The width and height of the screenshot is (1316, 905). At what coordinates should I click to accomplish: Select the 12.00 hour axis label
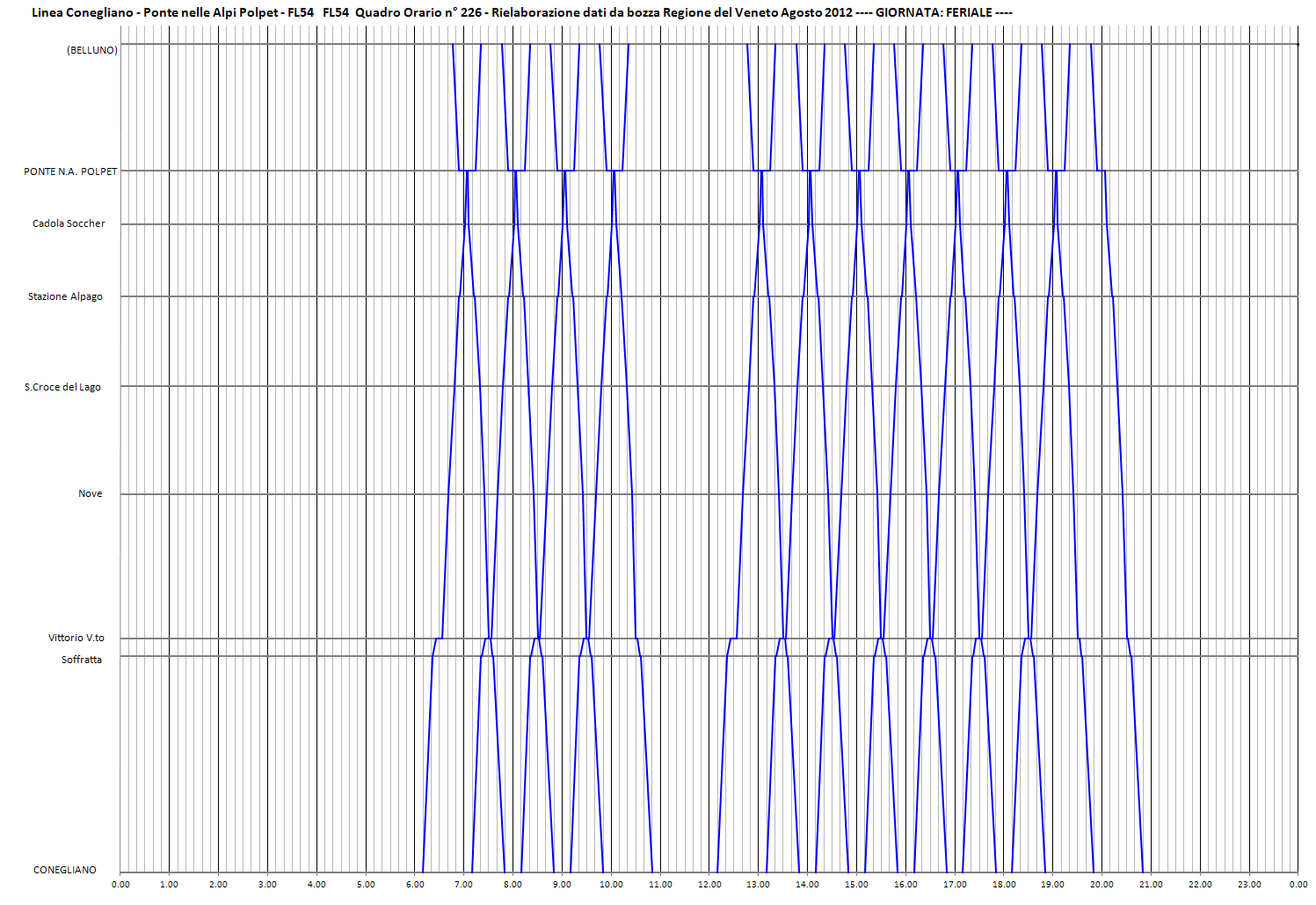click(709, 885)
